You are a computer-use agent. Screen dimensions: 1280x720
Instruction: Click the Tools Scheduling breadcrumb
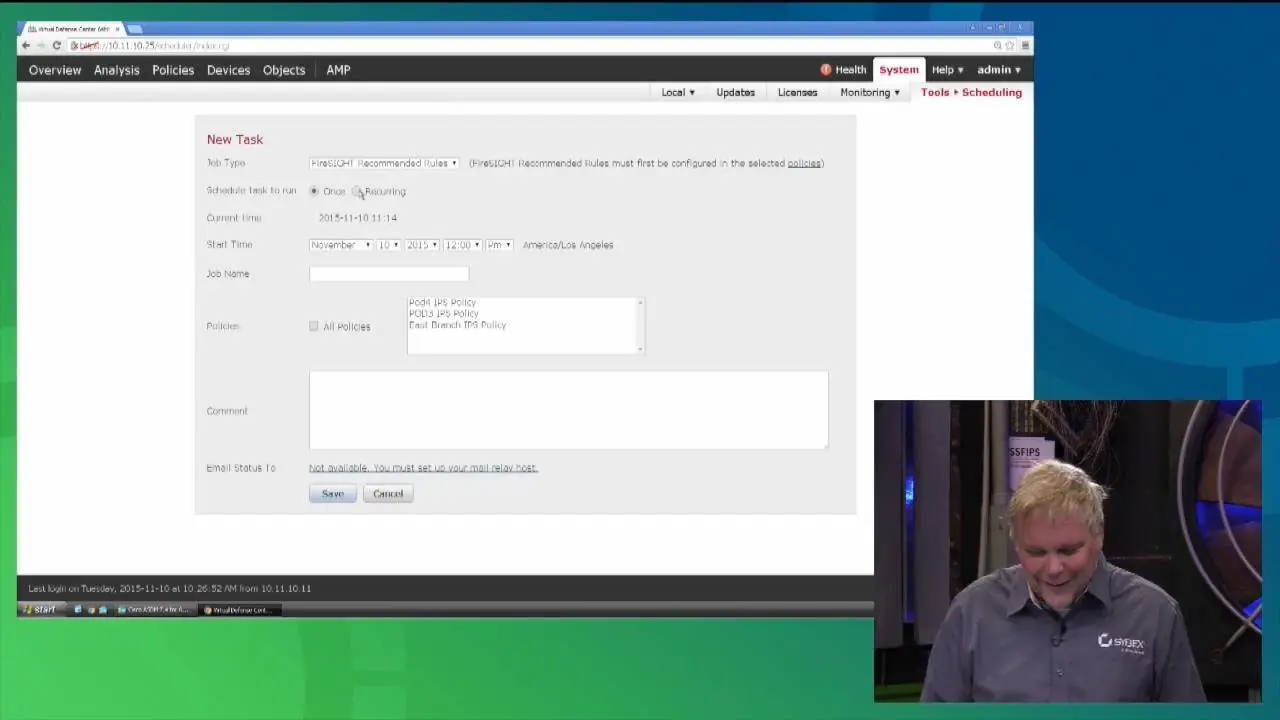pyautogui.click(x=971, y=92)
